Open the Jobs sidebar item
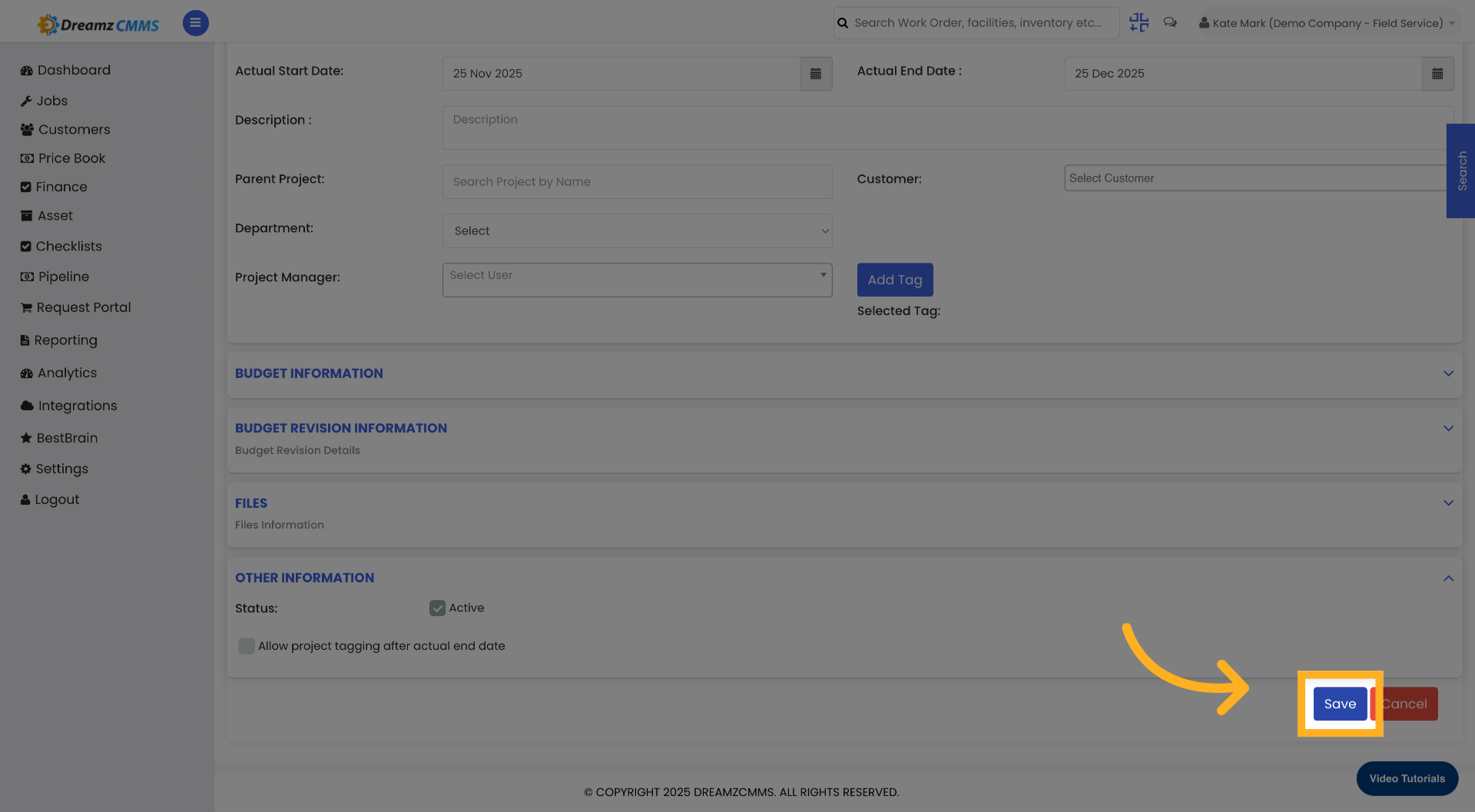The height and width of the screenshot is (812, 1475). tap(44, 101)
